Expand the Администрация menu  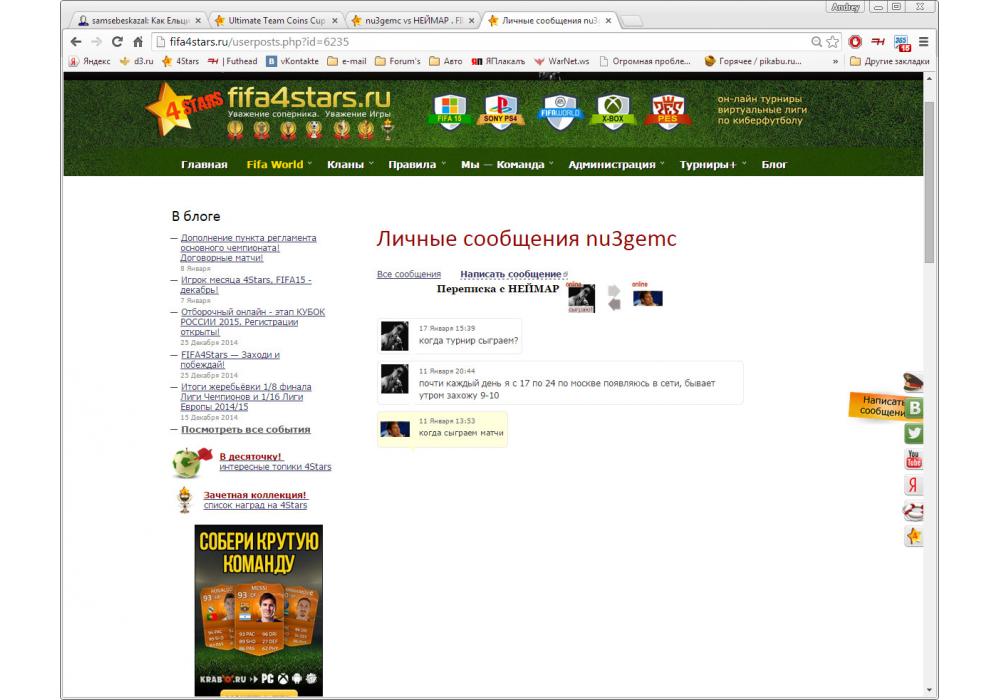tap(616, 164)
